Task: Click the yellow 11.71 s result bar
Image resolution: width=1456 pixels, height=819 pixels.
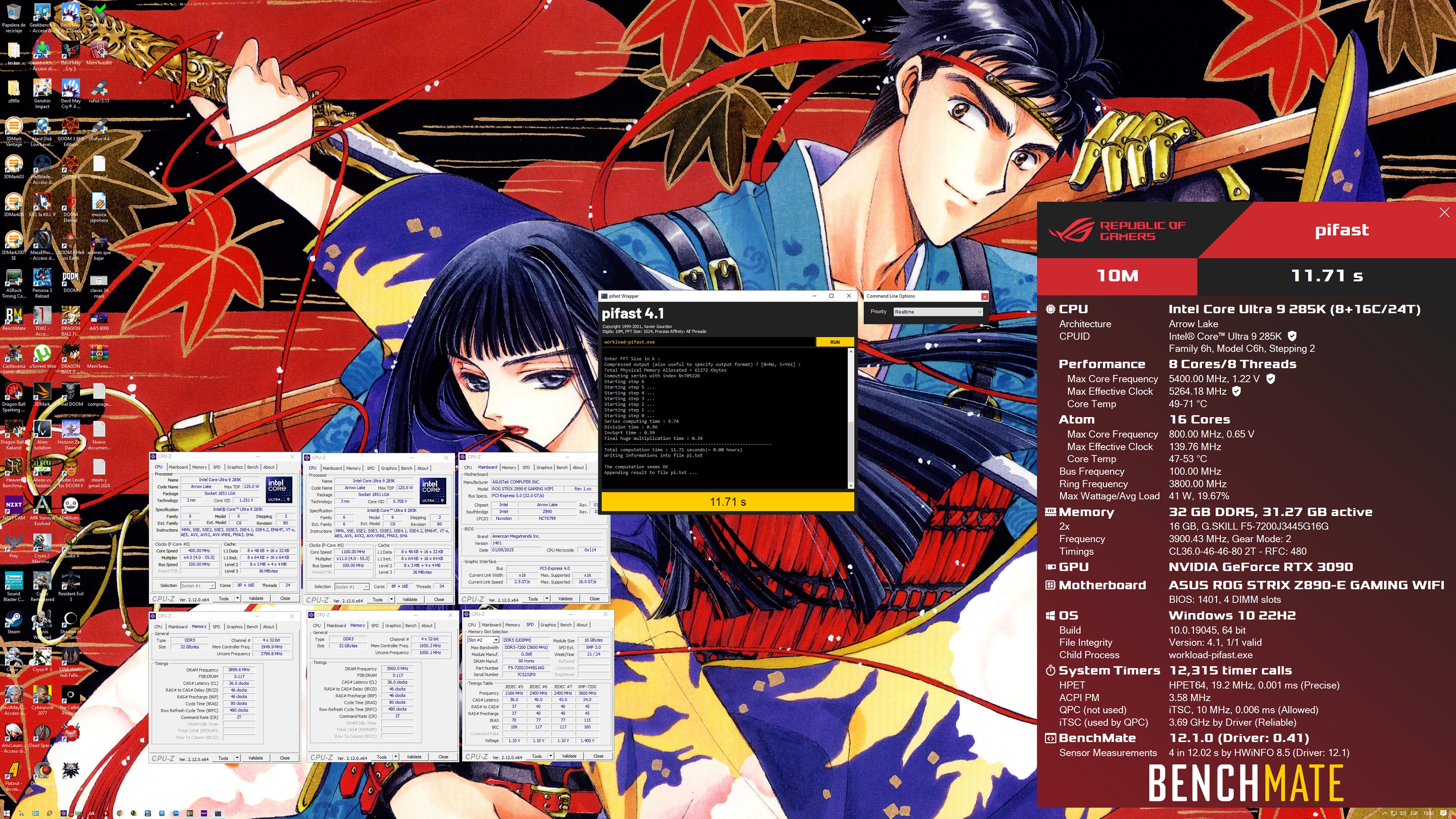Action: coord(728,502)
